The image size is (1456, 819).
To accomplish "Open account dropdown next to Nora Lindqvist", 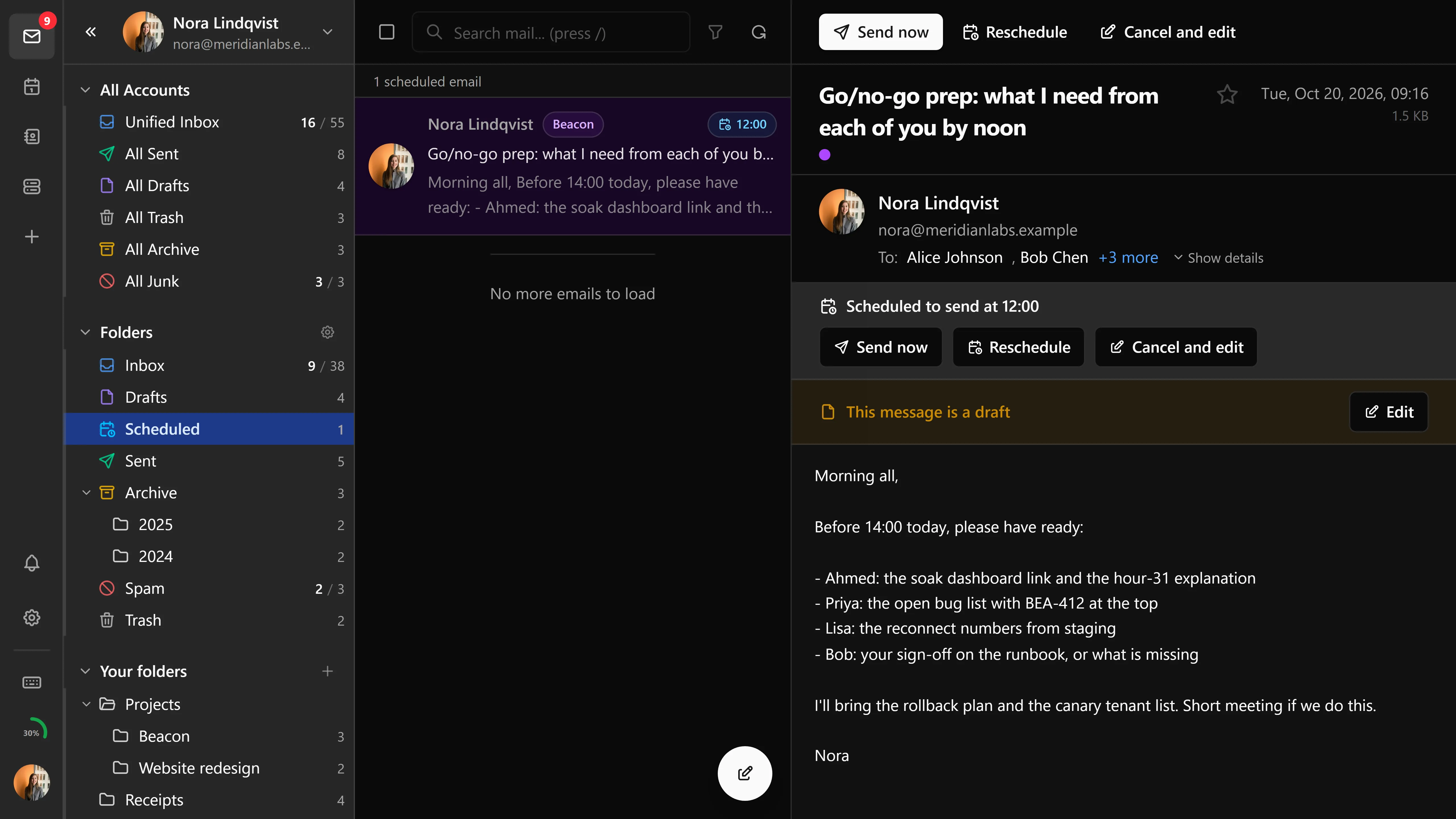I will click(327, 32).
